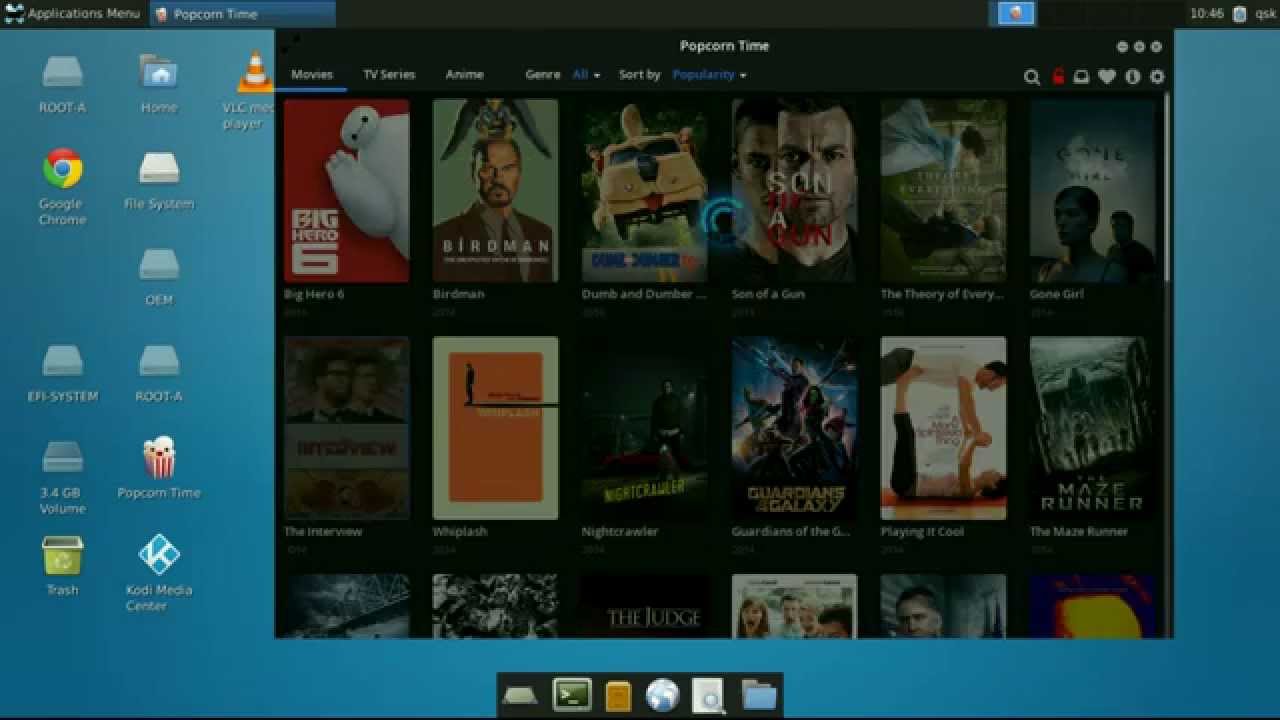Open the Gone Girl poster

coord(1092,190)
